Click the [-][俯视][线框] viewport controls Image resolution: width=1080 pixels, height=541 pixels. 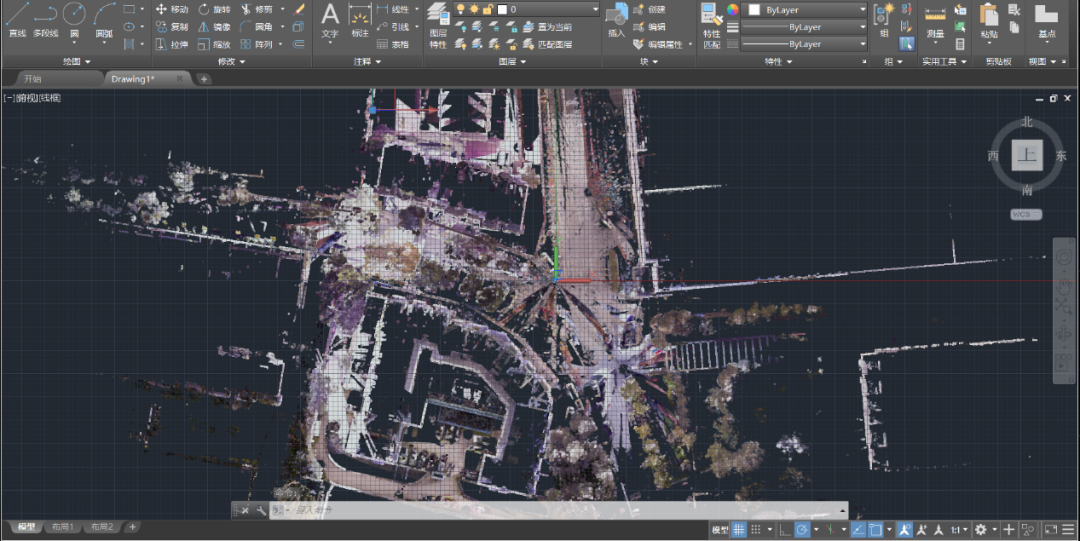pos(32,98)
